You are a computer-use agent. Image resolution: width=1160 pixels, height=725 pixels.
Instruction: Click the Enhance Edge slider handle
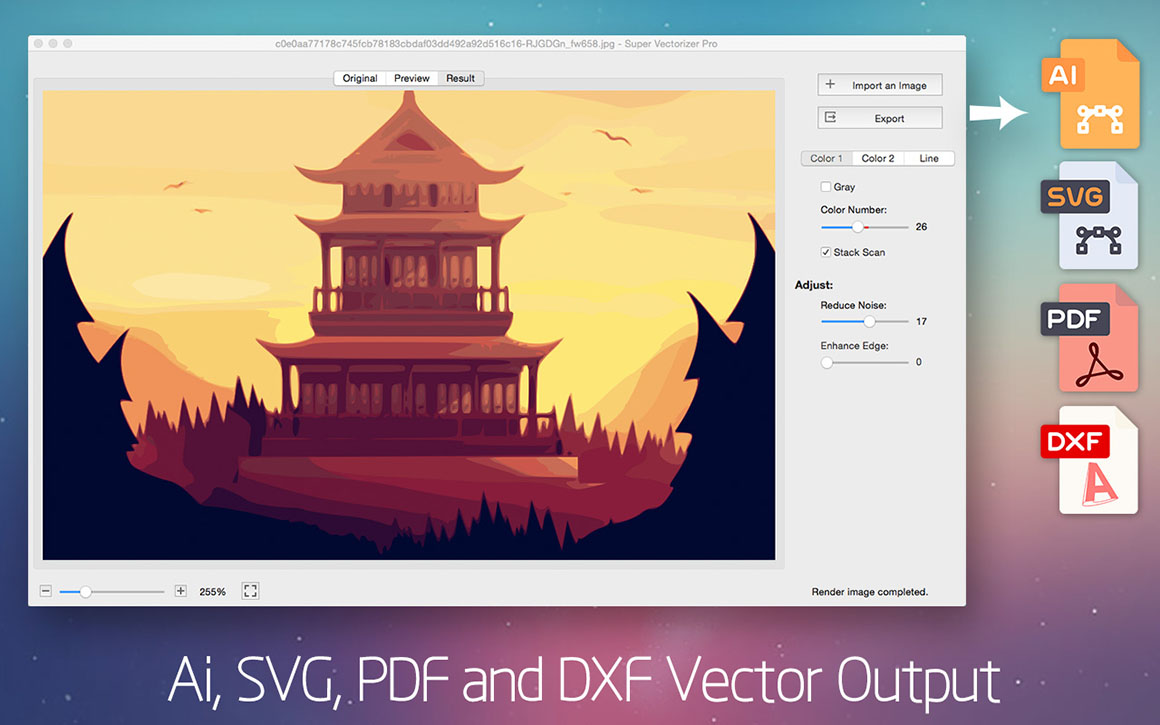click(826, 362)
